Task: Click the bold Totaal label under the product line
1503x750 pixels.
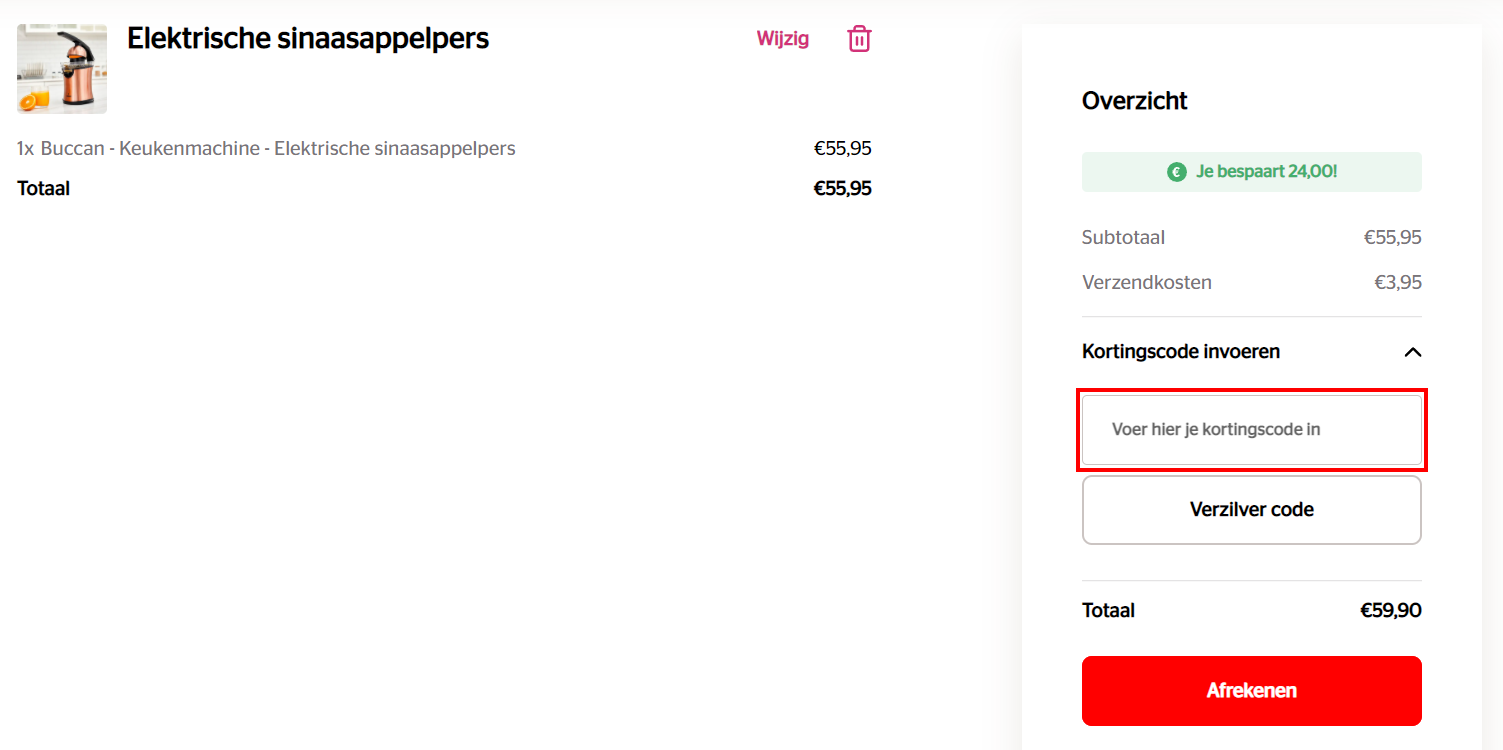Action: (x=43, y=189)
